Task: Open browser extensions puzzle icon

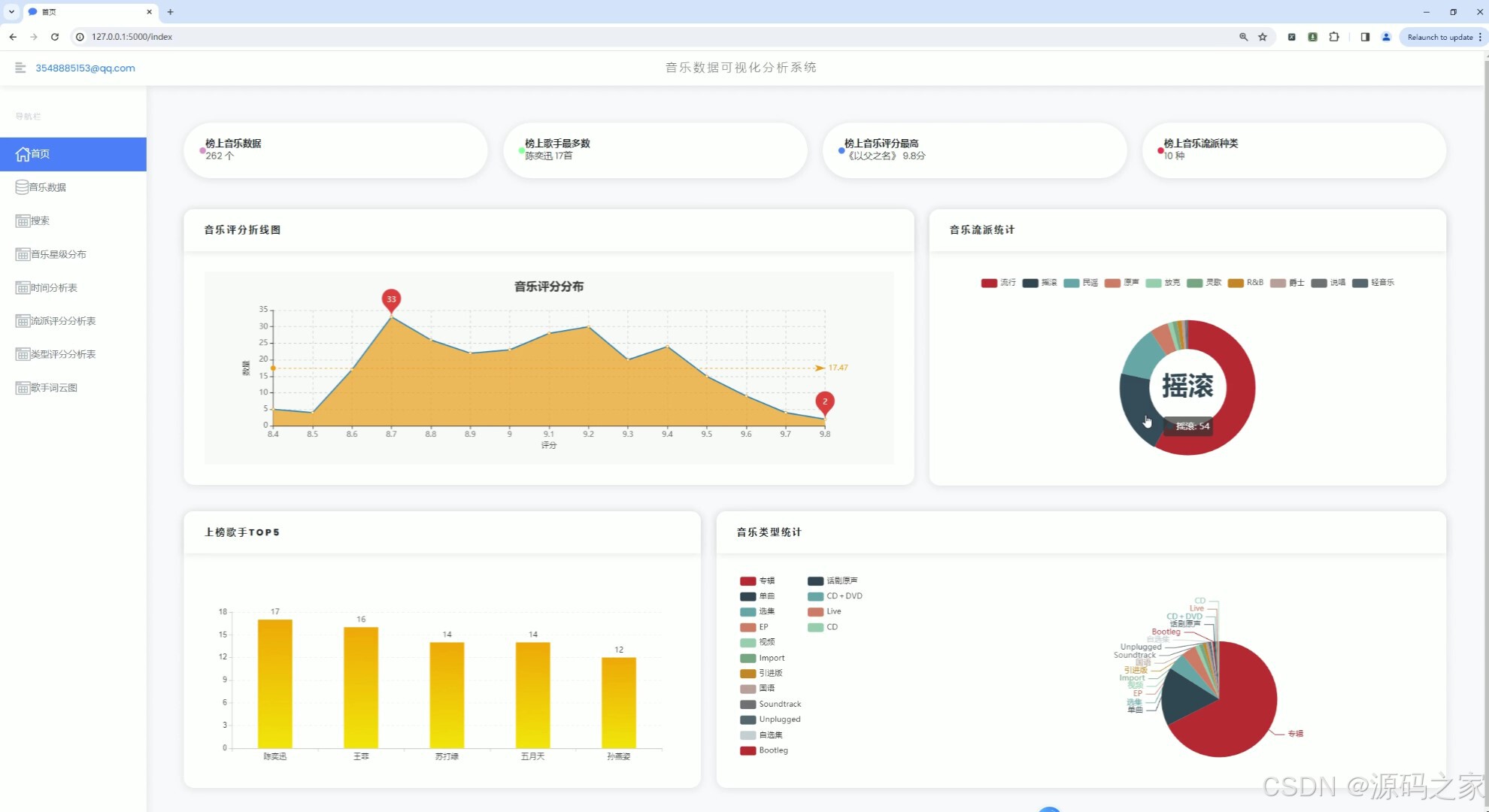Action: (1334, 37)
